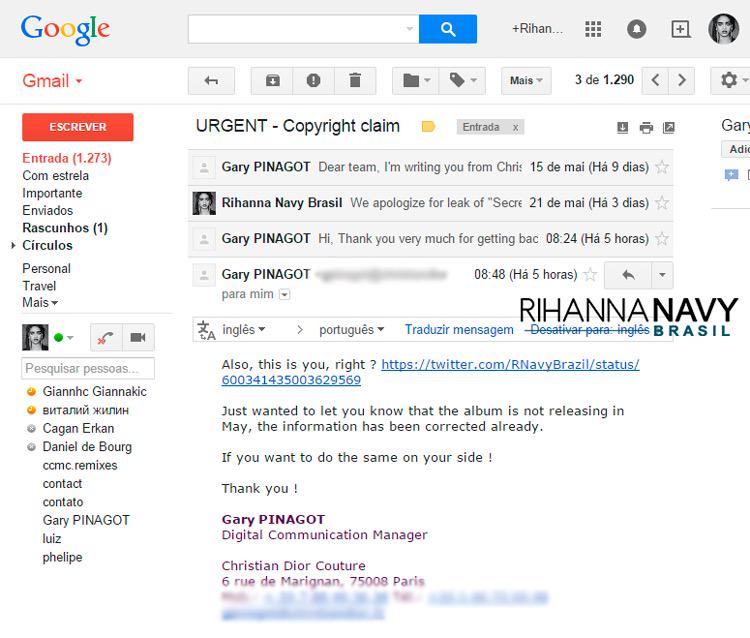The width and height of the screenshot is (750, 638).
Task: Delete the conversation with trash icon
Action: (355, 80)
